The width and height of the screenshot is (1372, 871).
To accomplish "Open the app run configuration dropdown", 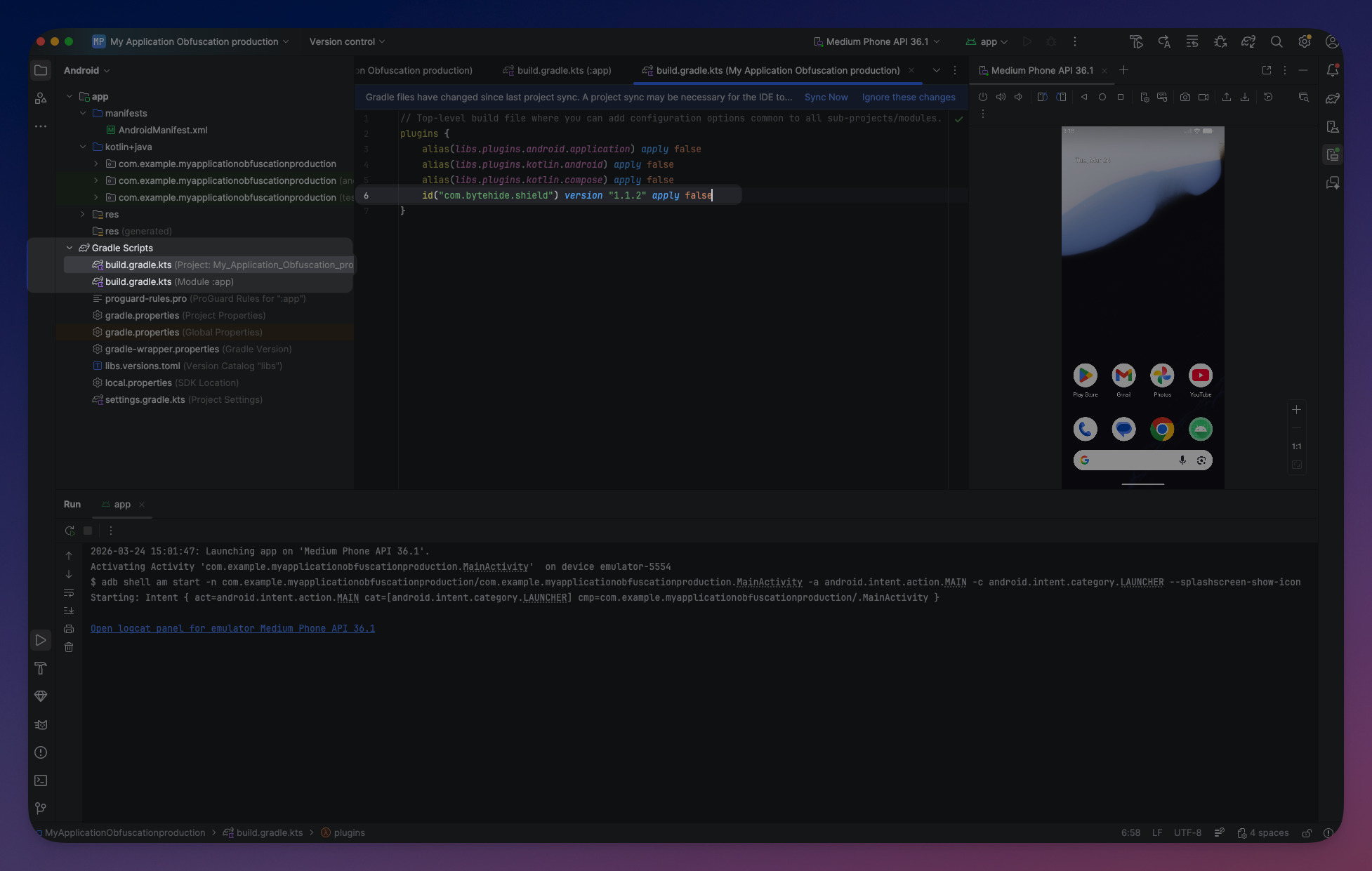I will pos(986,41).
